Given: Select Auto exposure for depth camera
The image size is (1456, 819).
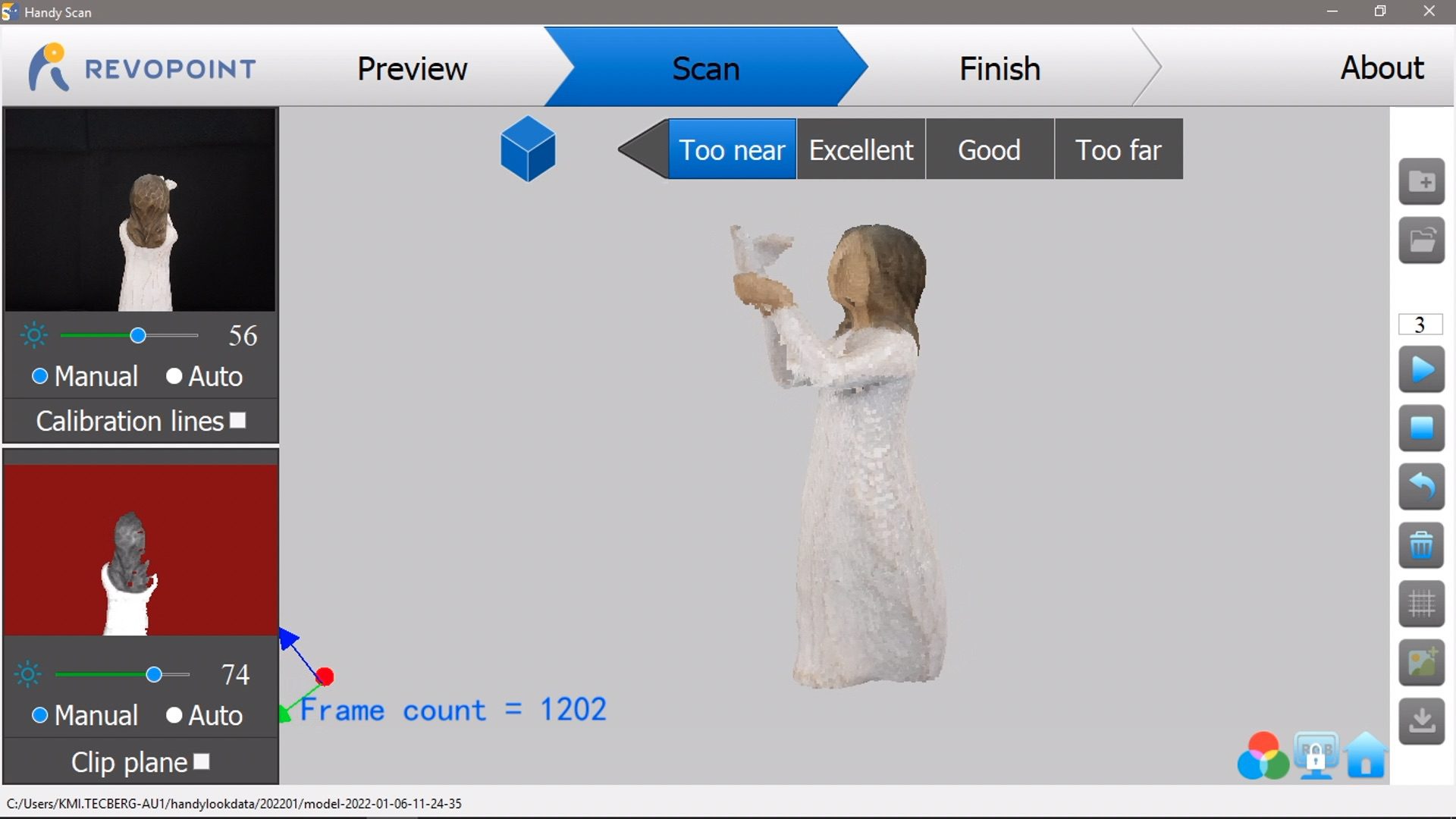Looking at the screenshot, I should pos(174,715).
